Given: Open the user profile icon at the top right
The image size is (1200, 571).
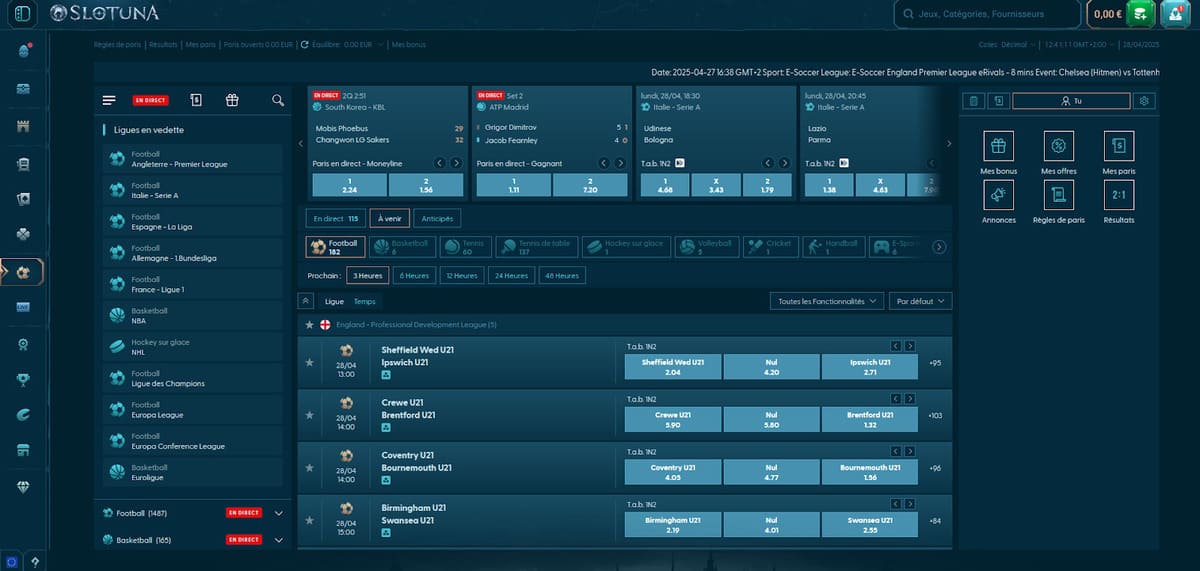Looking at the screenshot, I should (1174, 14).
